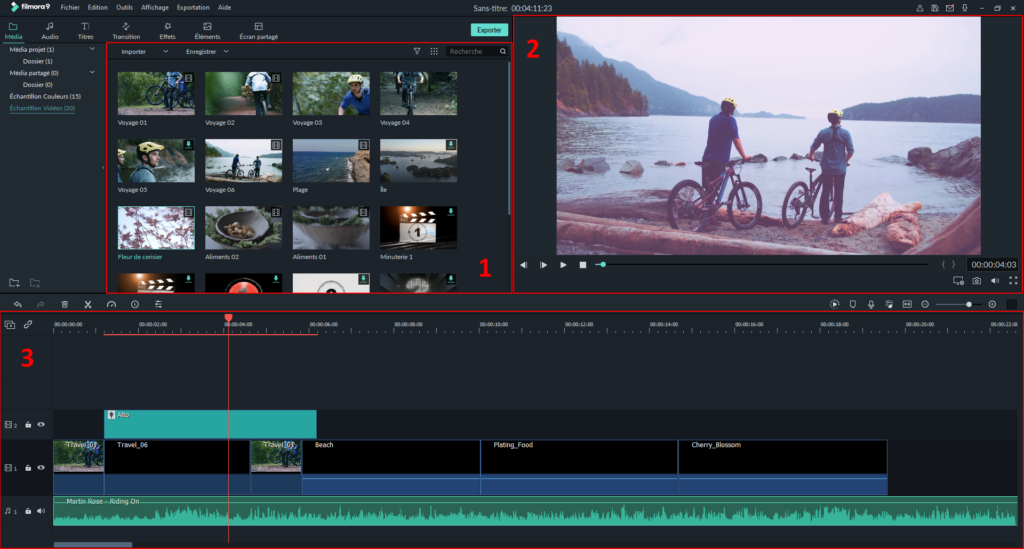Hide video track 2 with the eye icon
Image resolution: width=1024 pixels, height=549 pixels.
(x=41, y=424)
